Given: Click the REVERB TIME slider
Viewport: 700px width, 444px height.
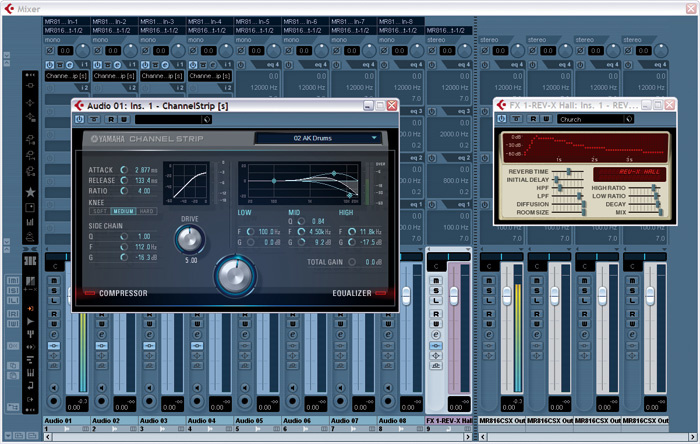Looking at the screenshot, I should click(x=569, y=172).
